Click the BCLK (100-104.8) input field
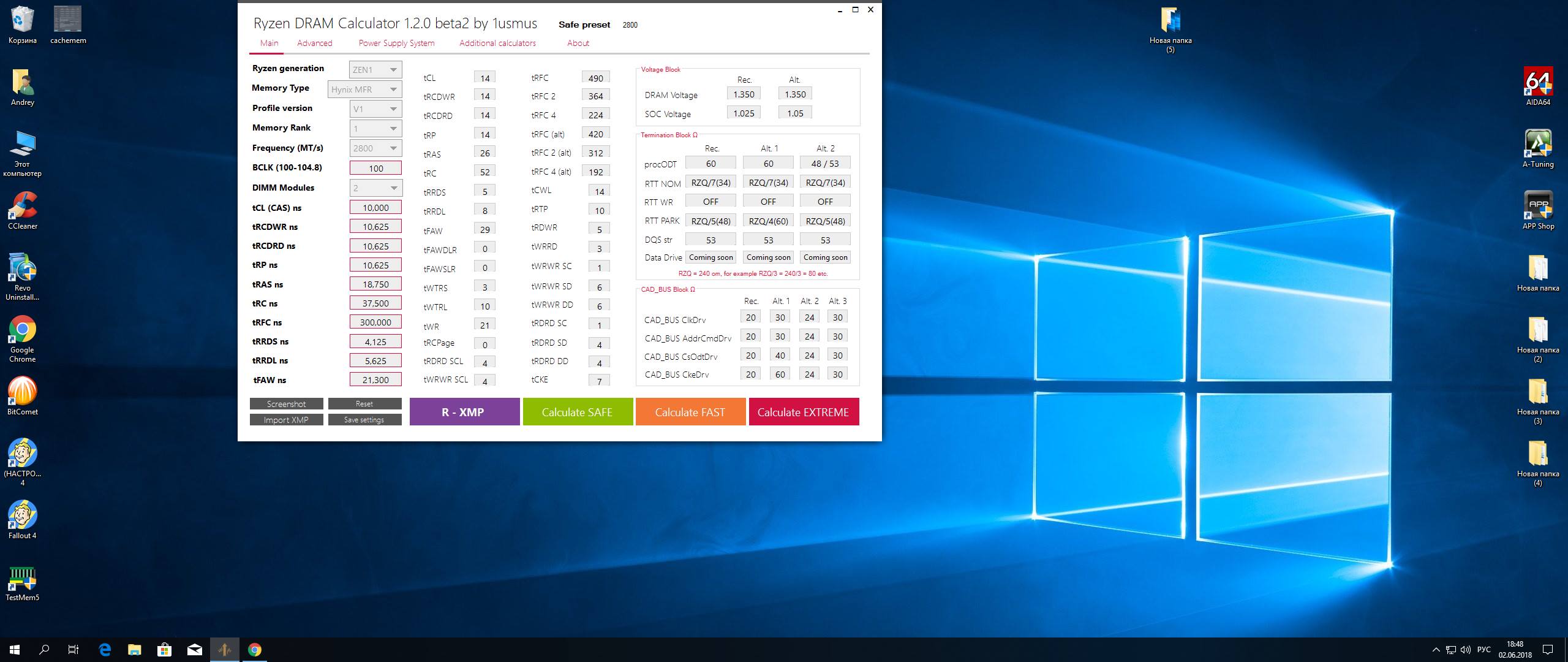The height and width of the screenshot is (662, 1568). coord(375,168)
